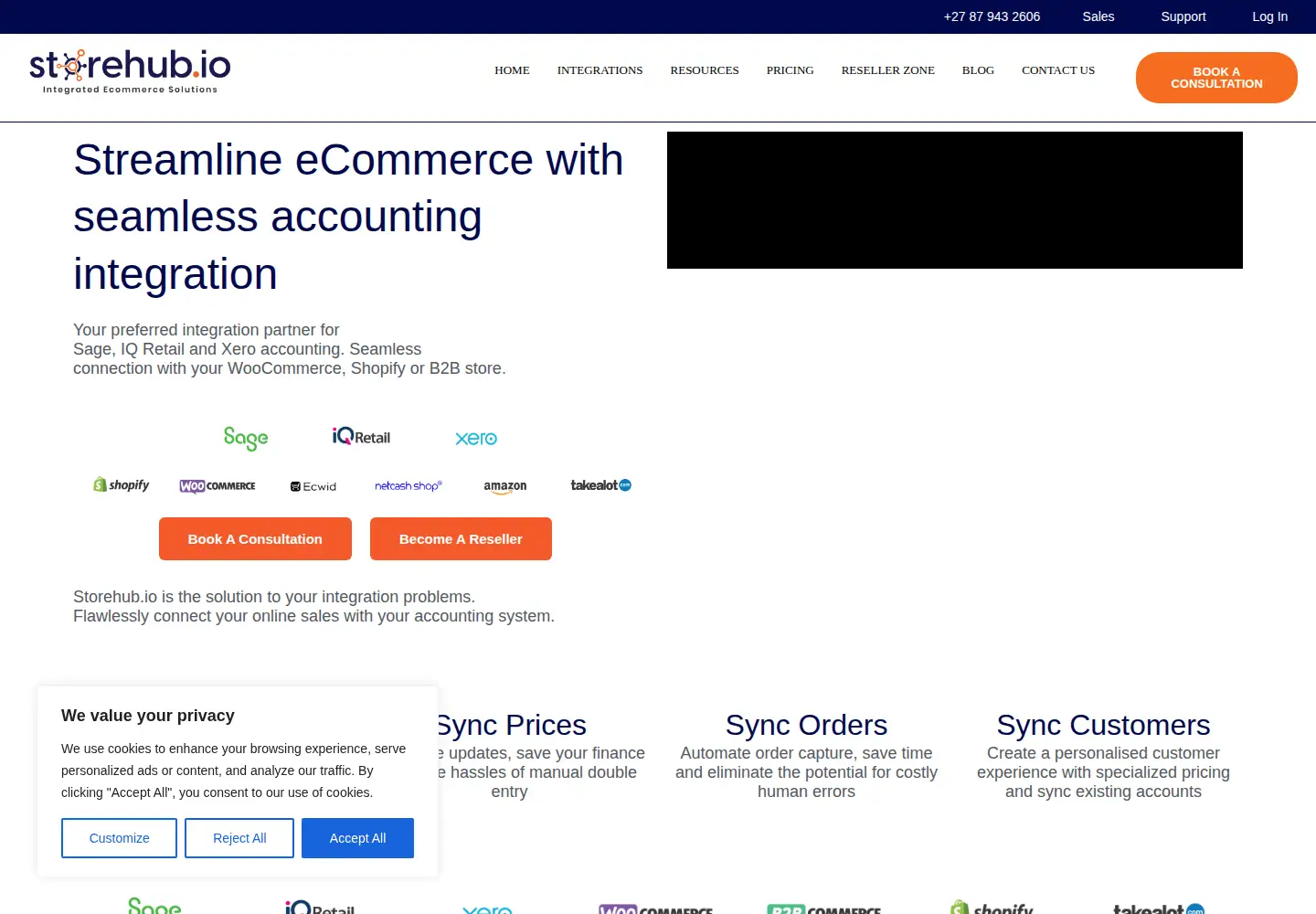Viewport: 1316px width, 914px height.
Task: Click the full Sage logo above the consultation buttons
Action: (246, 439)
